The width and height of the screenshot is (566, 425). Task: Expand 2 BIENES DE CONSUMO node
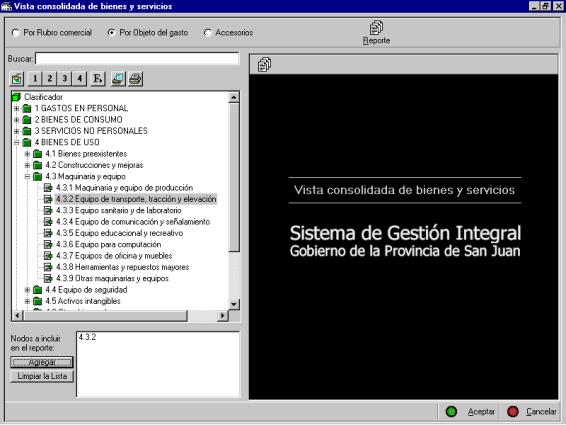pos(17,120)
